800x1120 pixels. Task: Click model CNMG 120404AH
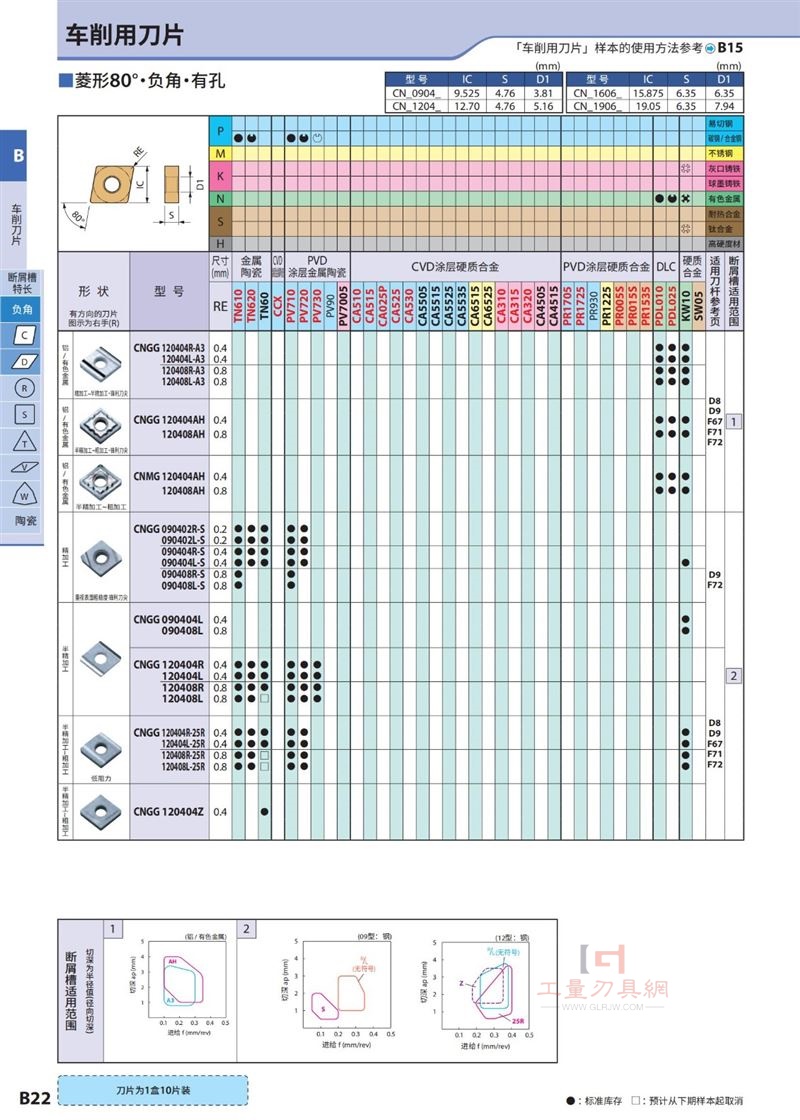[x=169, y=476]
